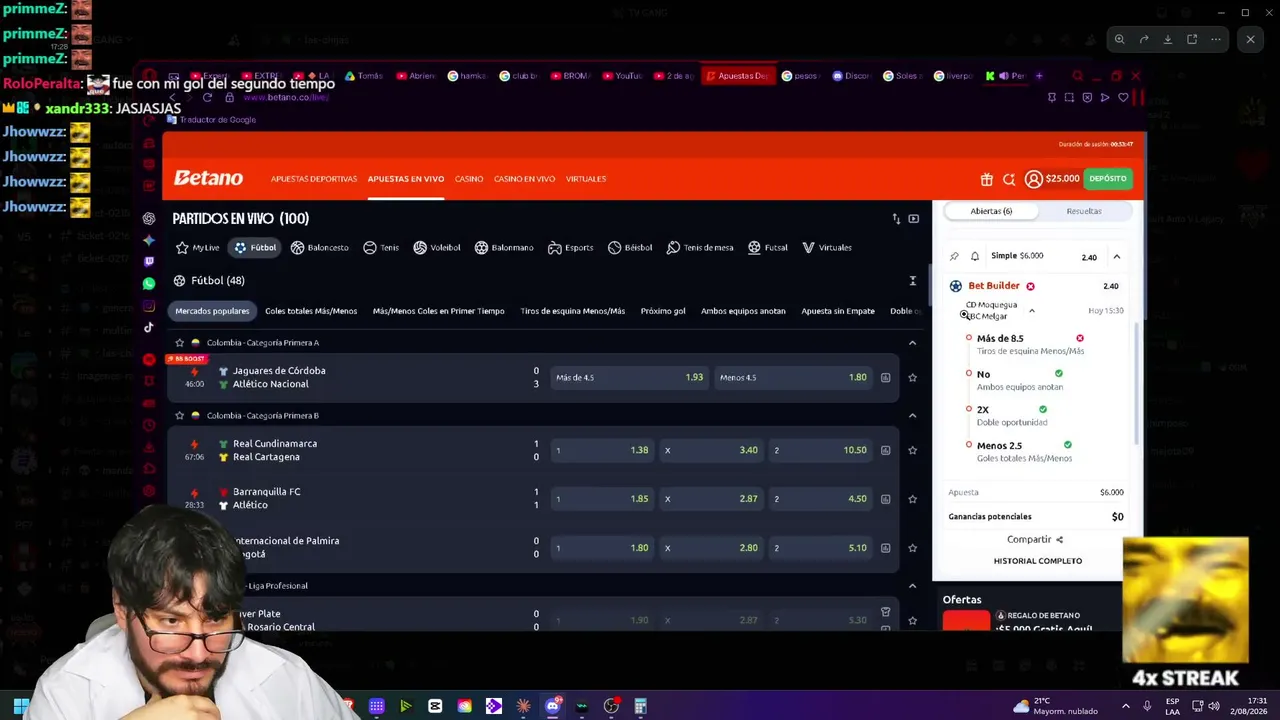
Task: Switch to the Resueltas bets tab
Action: point(1084,211)
